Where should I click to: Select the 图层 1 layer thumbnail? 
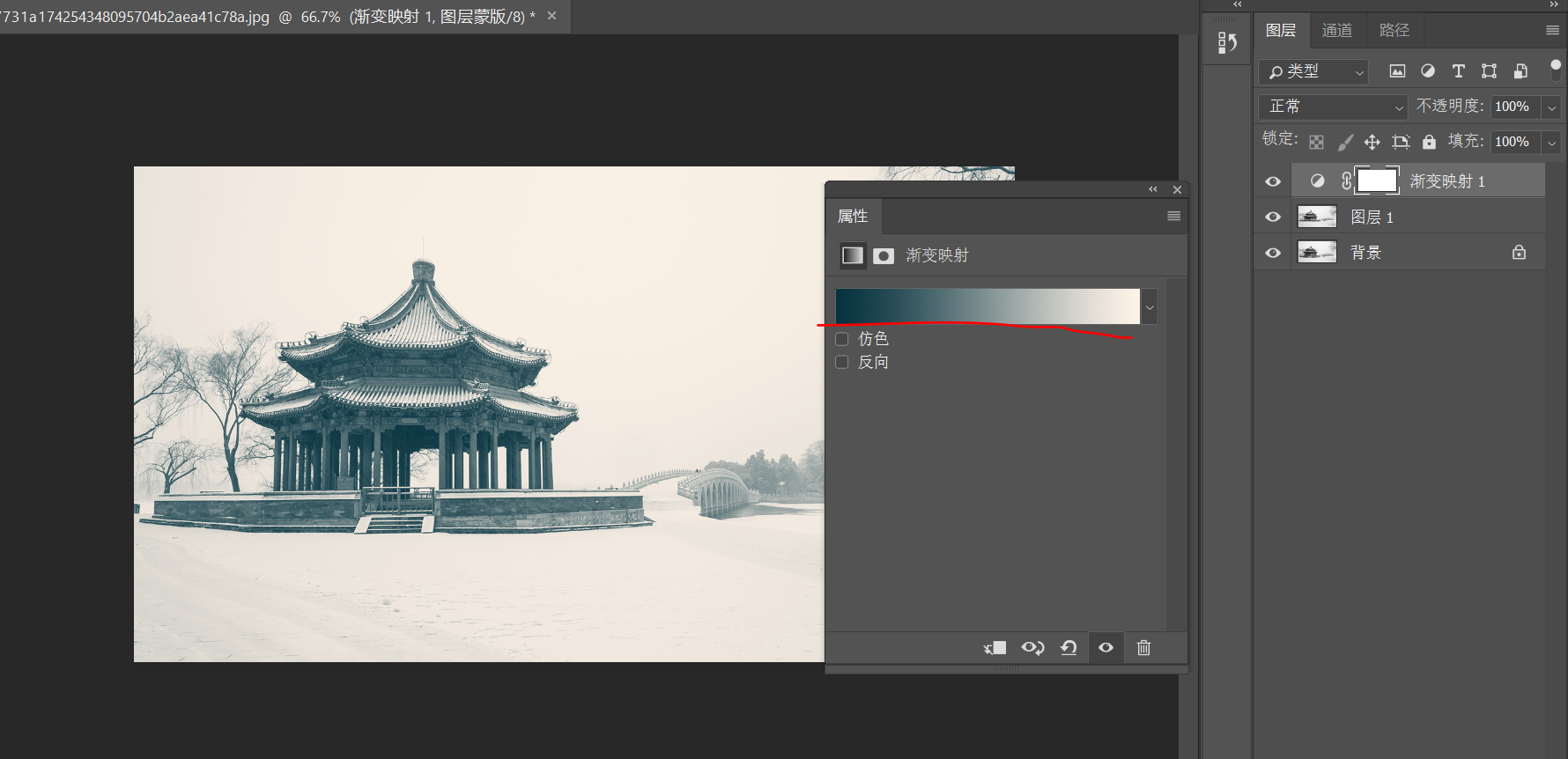1317,217
